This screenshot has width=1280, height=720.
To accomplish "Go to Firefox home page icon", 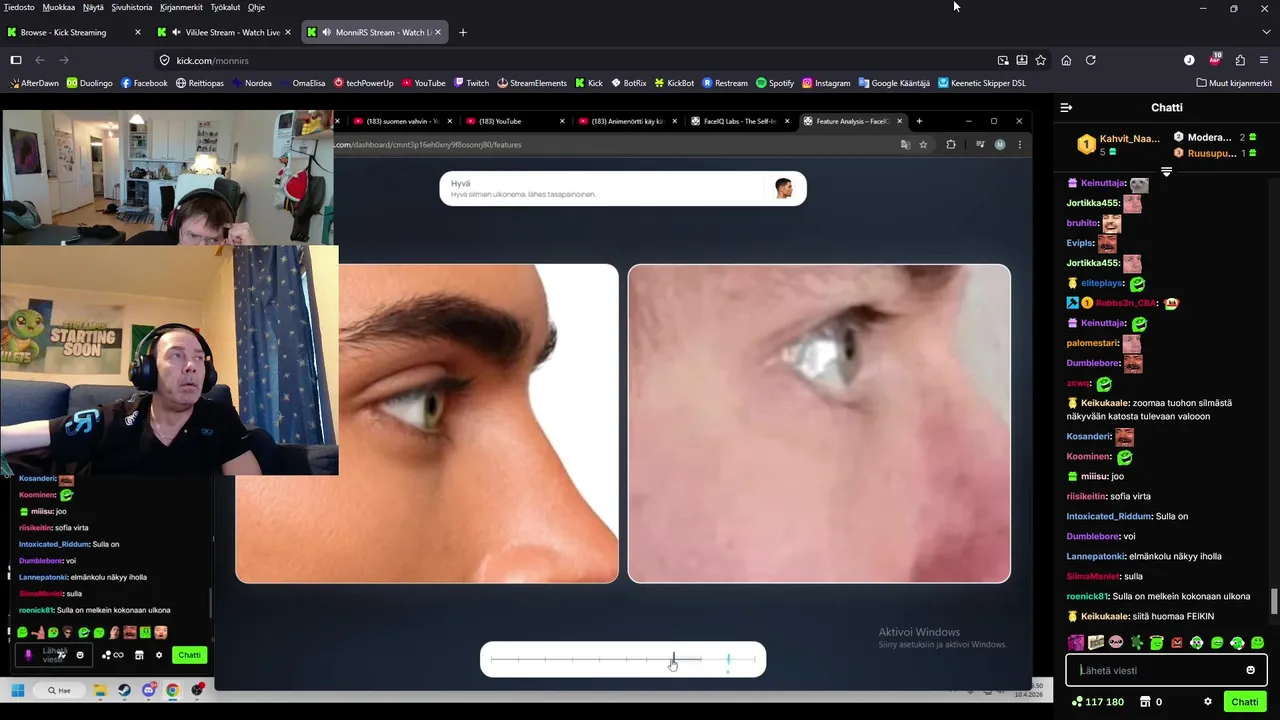I will click(x=1066, y=60).
